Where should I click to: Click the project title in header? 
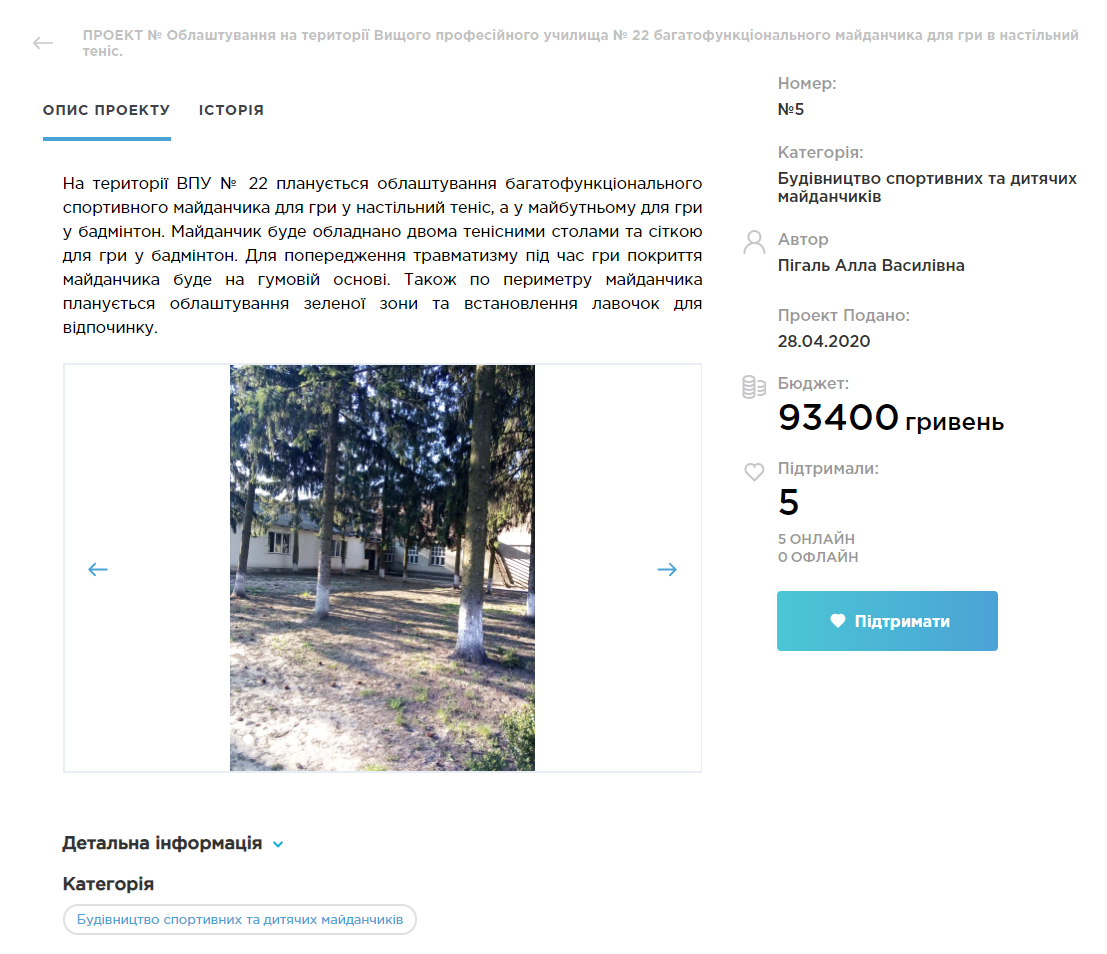point(580,43)
